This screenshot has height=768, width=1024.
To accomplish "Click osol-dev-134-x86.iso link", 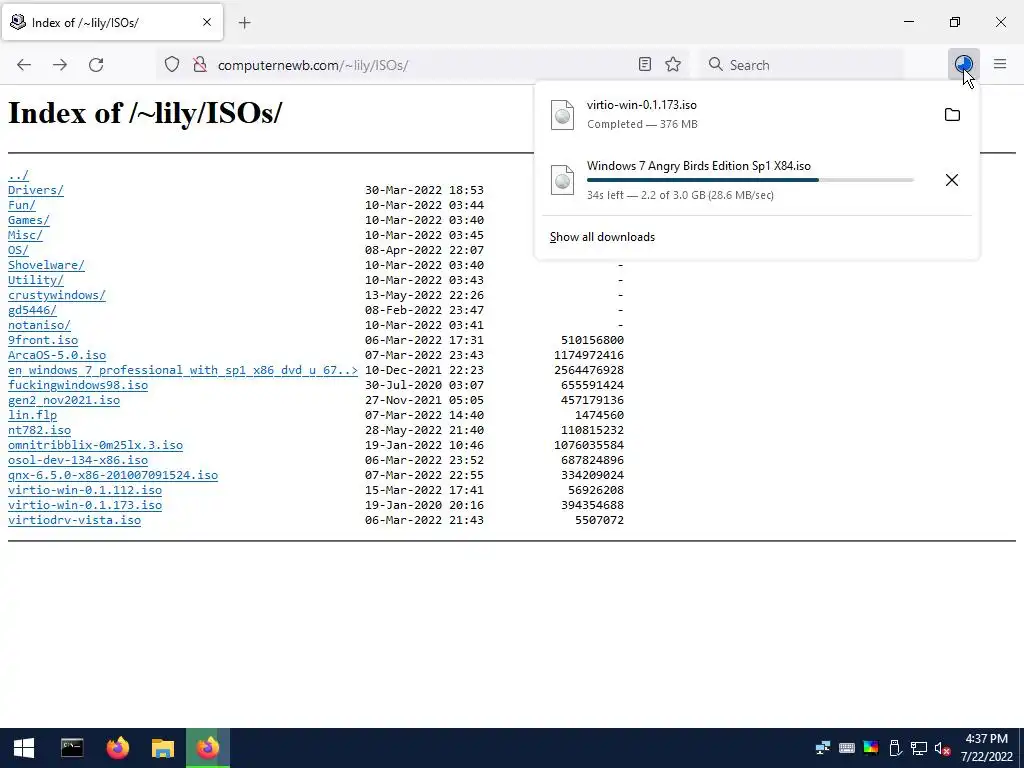I will click(78, 460).
